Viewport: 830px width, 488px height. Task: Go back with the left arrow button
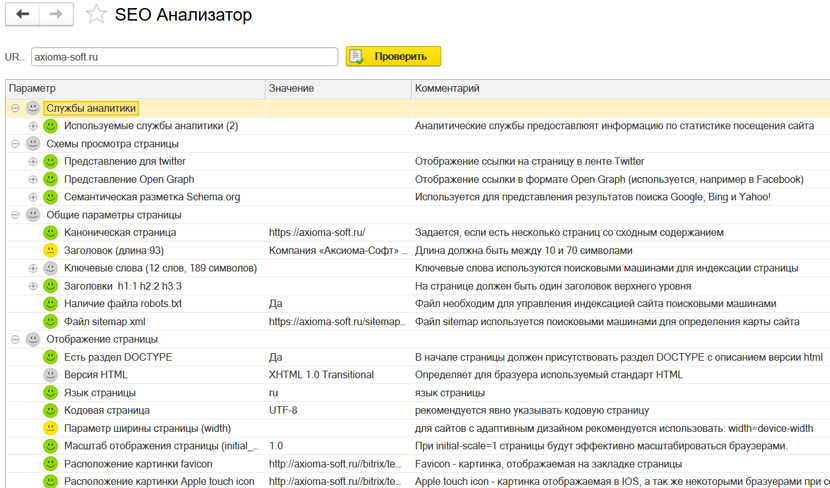click(x=22, y=14)
